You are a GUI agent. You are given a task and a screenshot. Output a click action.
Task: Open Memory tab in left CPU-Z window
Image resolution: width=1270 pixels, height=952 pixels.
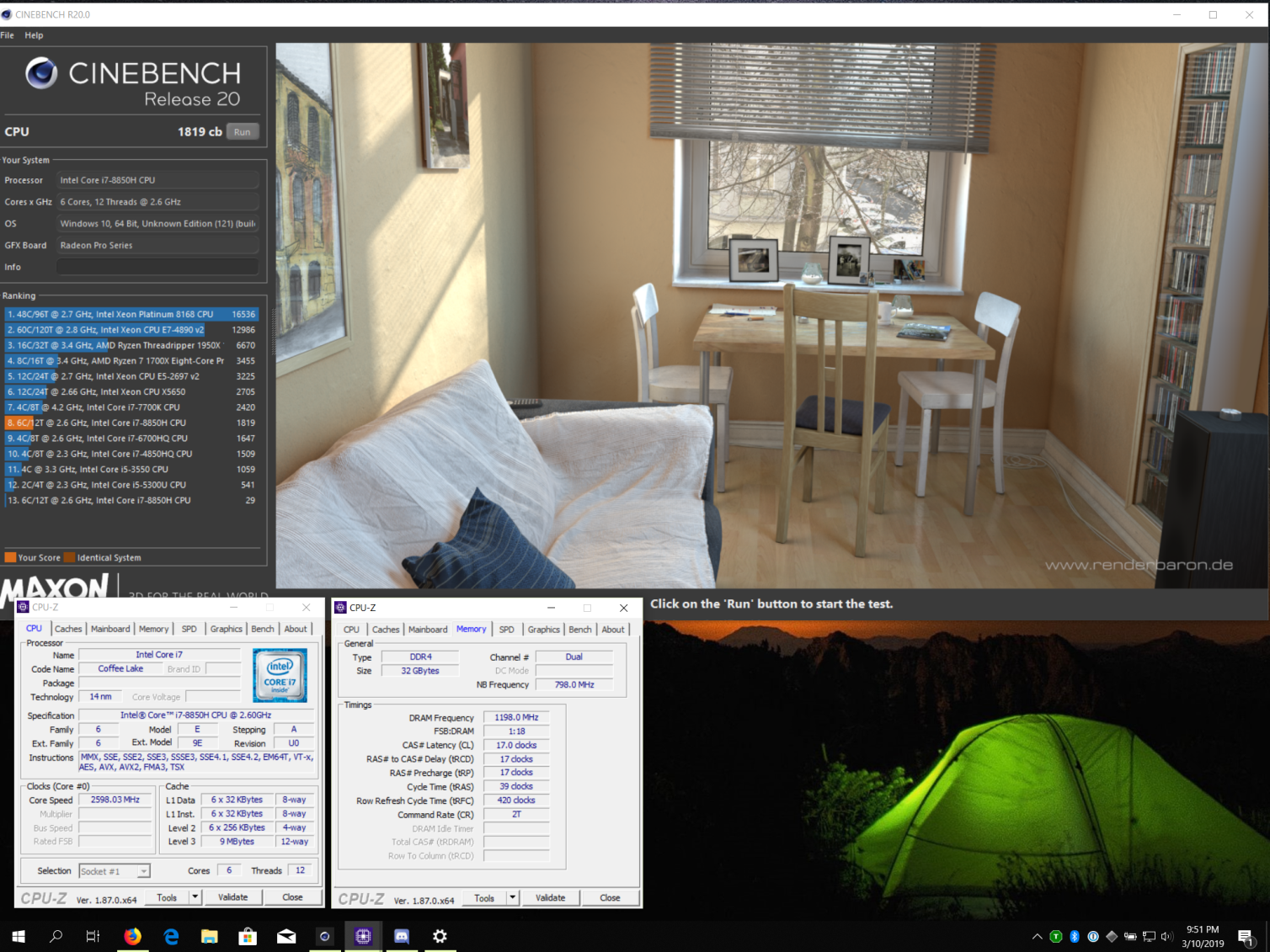(153, 629)
